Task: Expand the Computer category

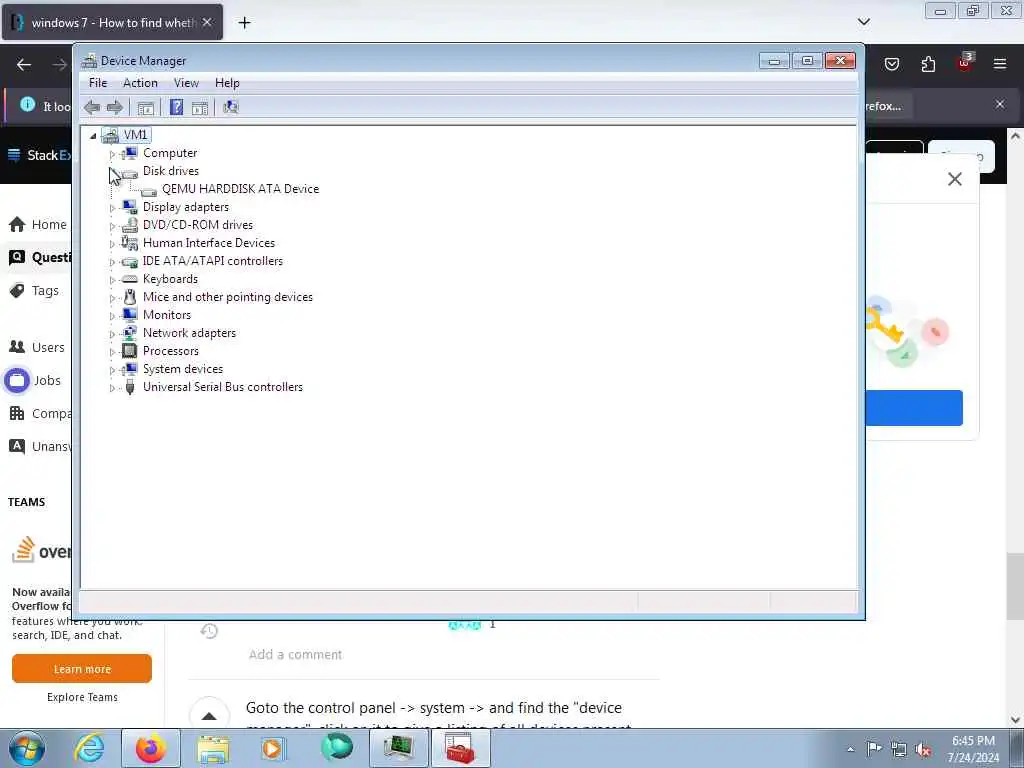Action: (x=112, y=154)
